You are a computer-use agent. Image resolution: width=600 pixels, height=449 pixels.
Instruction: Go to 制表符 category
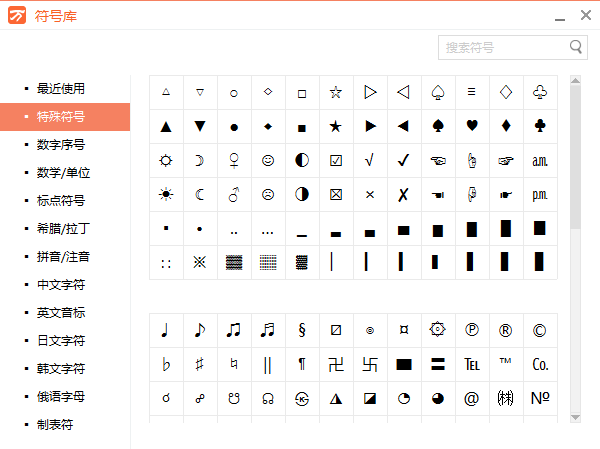[56, 424]
